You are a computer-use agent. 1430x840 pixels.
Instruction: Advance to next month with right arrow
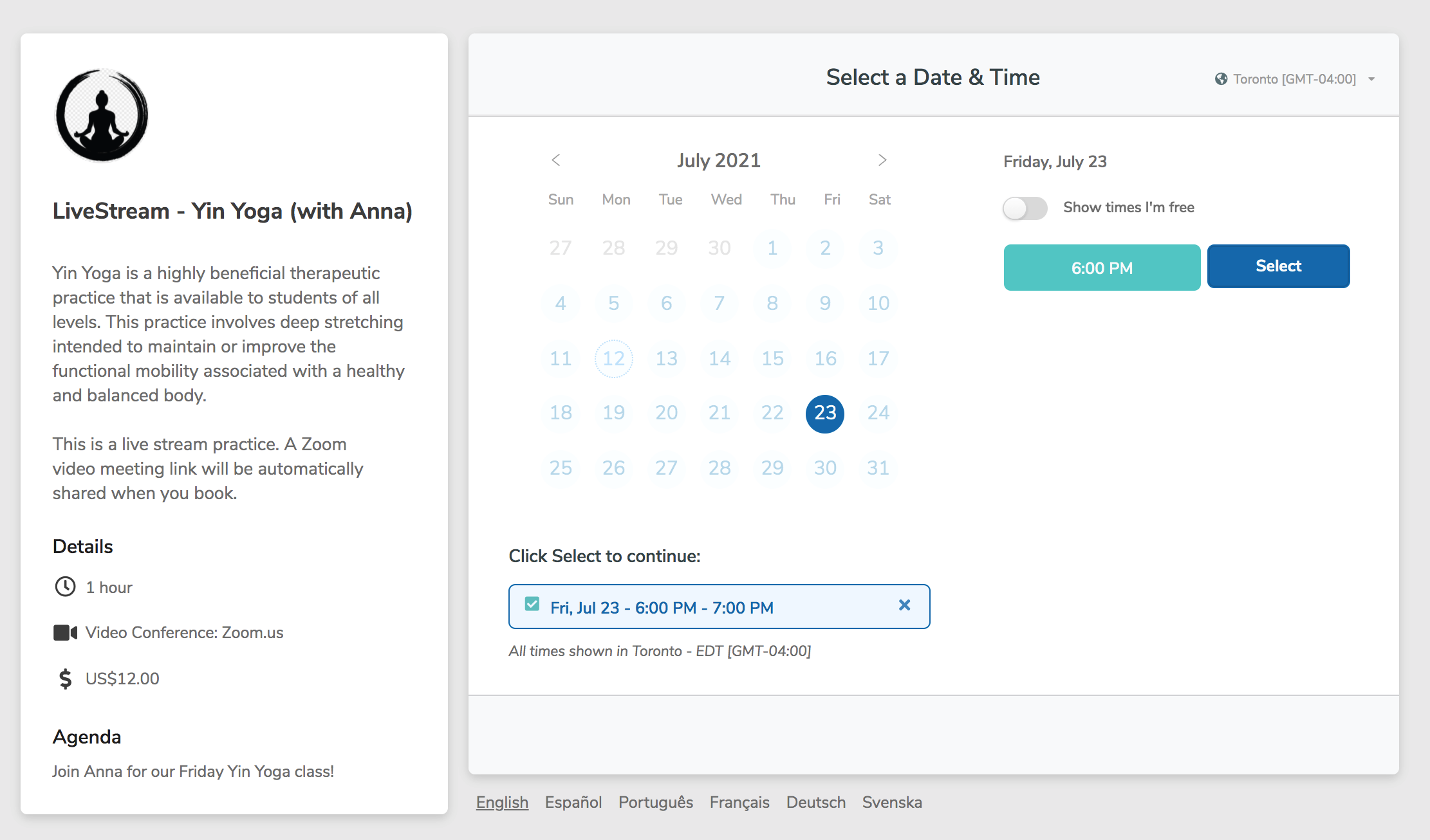pos(882,160)
